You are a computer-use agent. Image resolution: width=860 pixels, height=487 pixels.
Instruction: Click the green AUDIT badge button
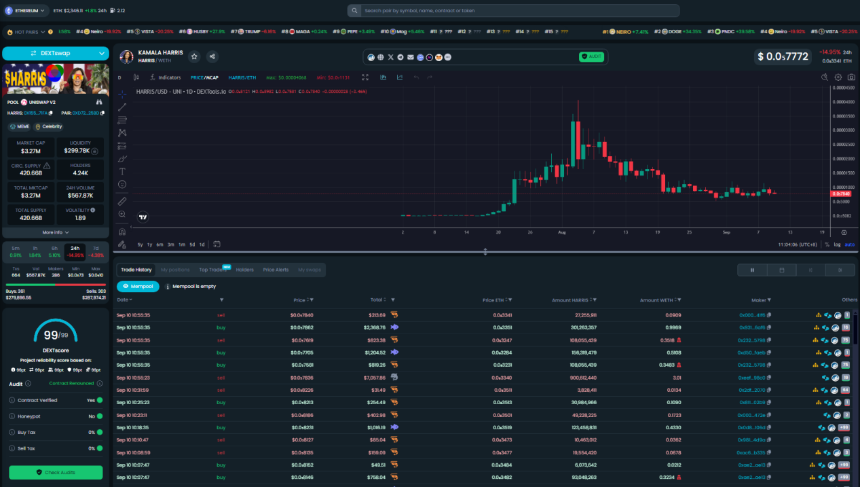[x=591, y=56]
